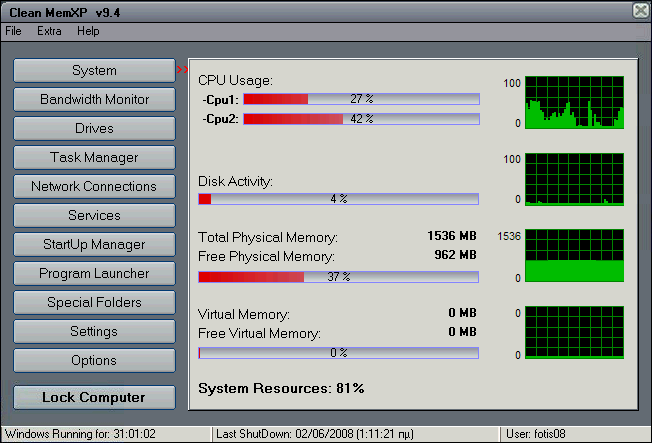View Network Connections

[94, 186]
